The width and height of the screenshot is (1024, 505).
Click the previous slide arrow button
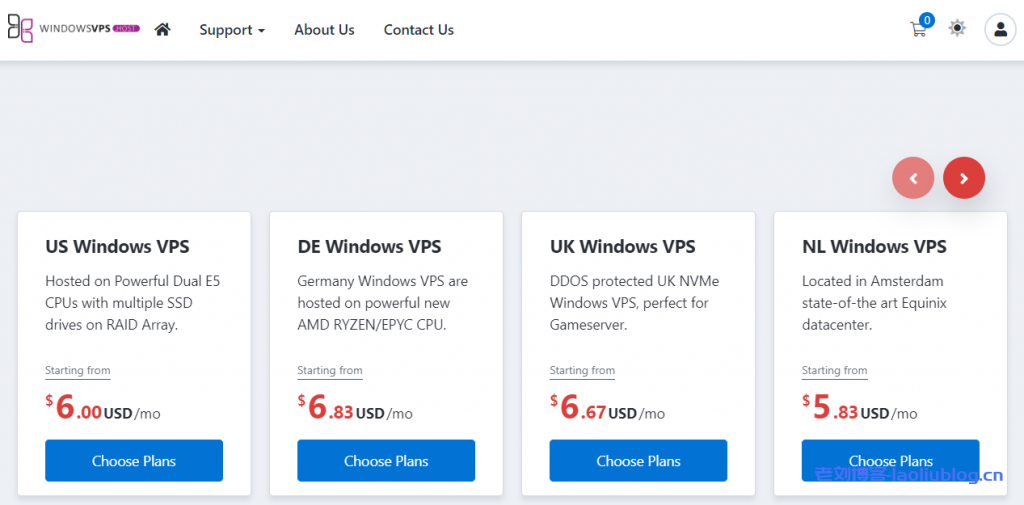[x=913, y=178]
